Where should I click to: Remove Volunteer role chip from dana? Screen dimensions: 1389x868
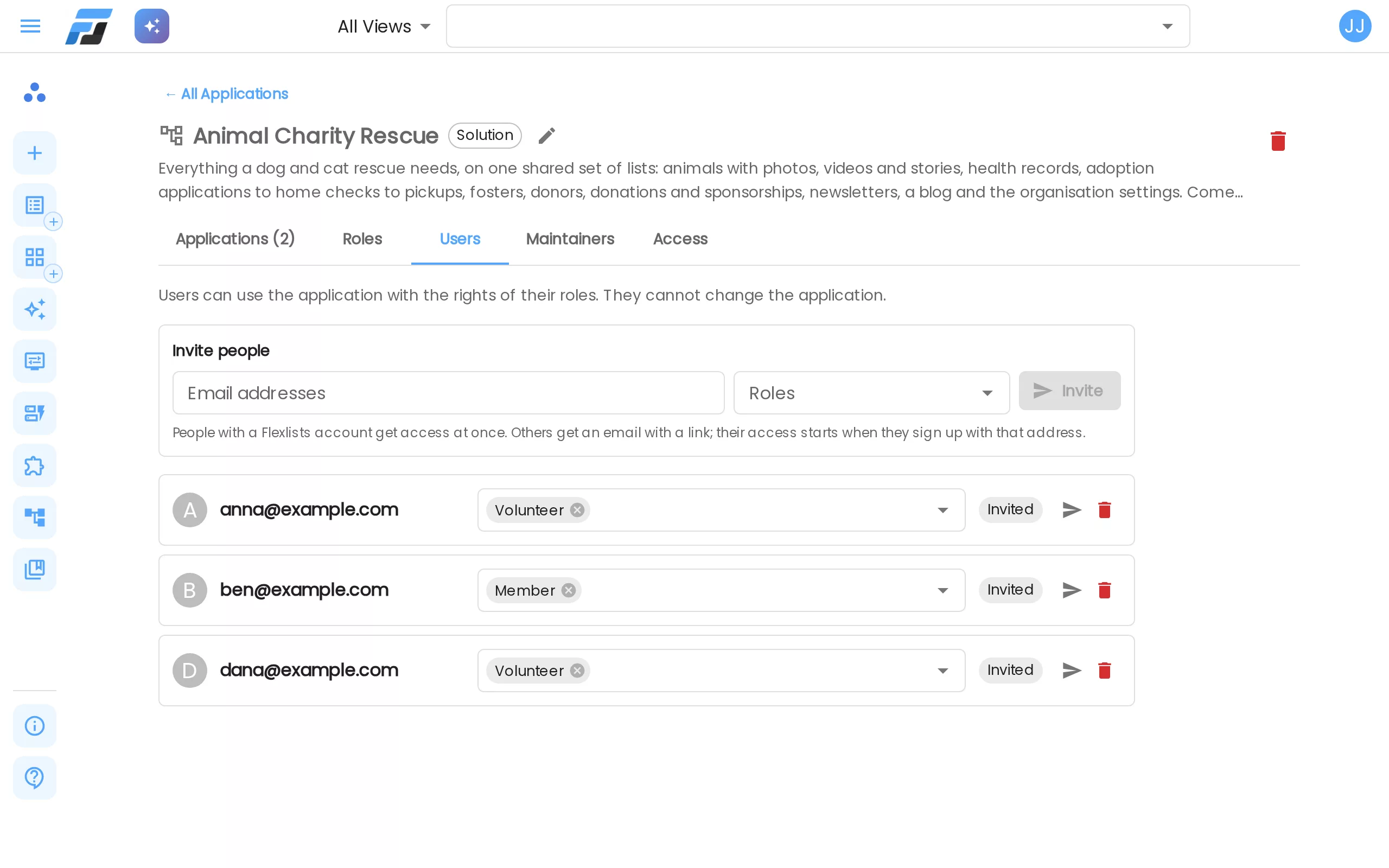[577, 671]
